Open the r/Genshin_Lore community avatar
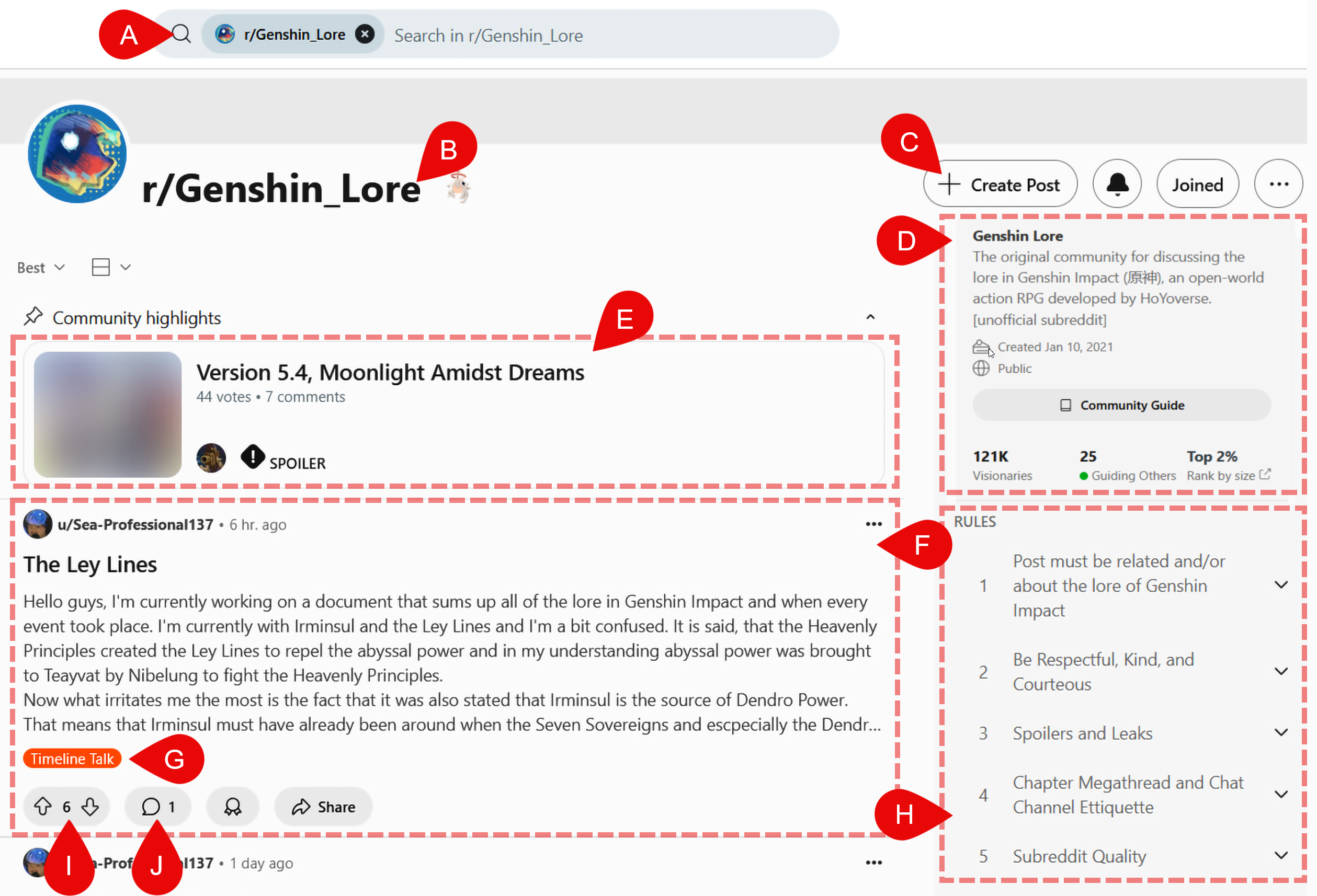This screenshot has width=1317, height=896. coord(77,154)
